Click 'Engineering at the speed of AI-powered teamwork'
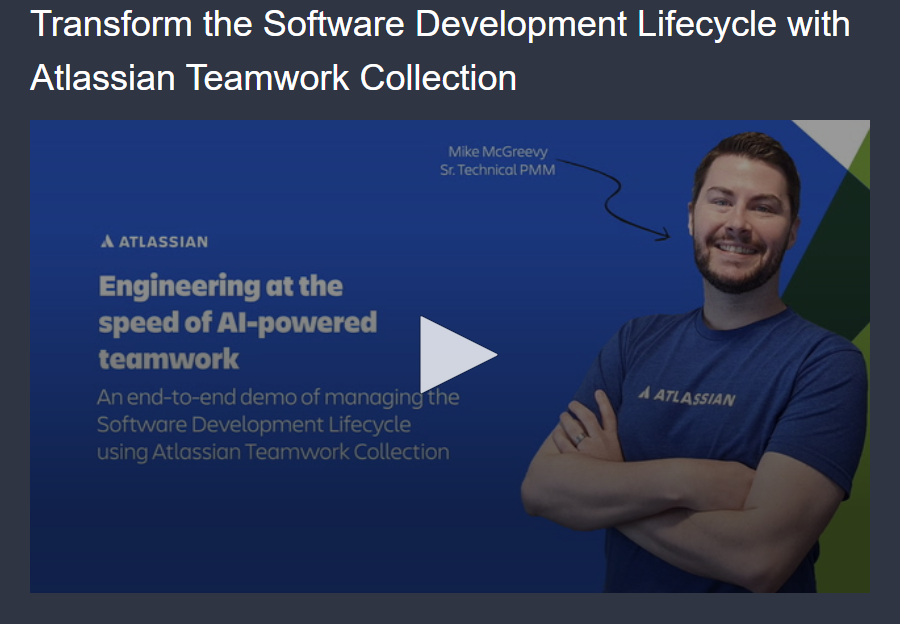900x624 pixels. coord(238,323)
